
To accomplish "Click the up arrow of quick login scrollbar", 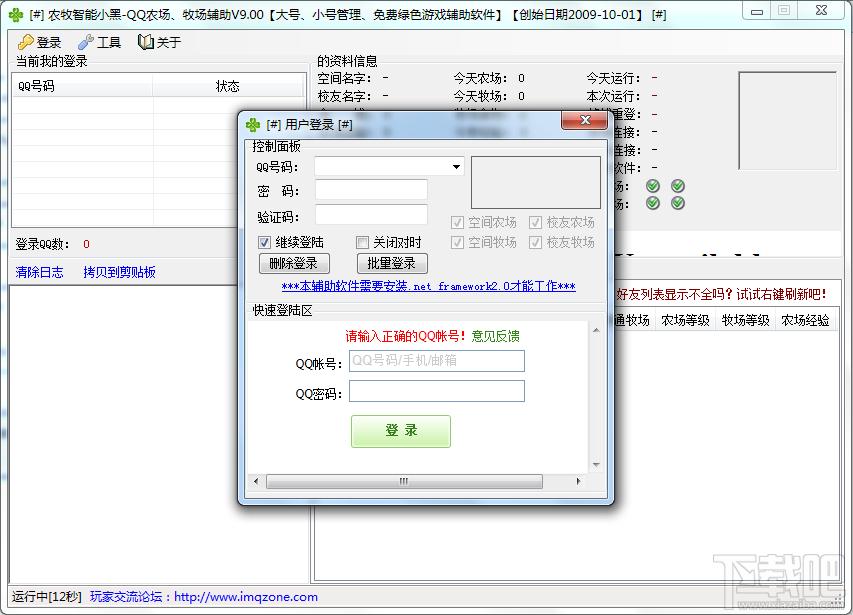I will pyautogui.click(x=598, y=329).
